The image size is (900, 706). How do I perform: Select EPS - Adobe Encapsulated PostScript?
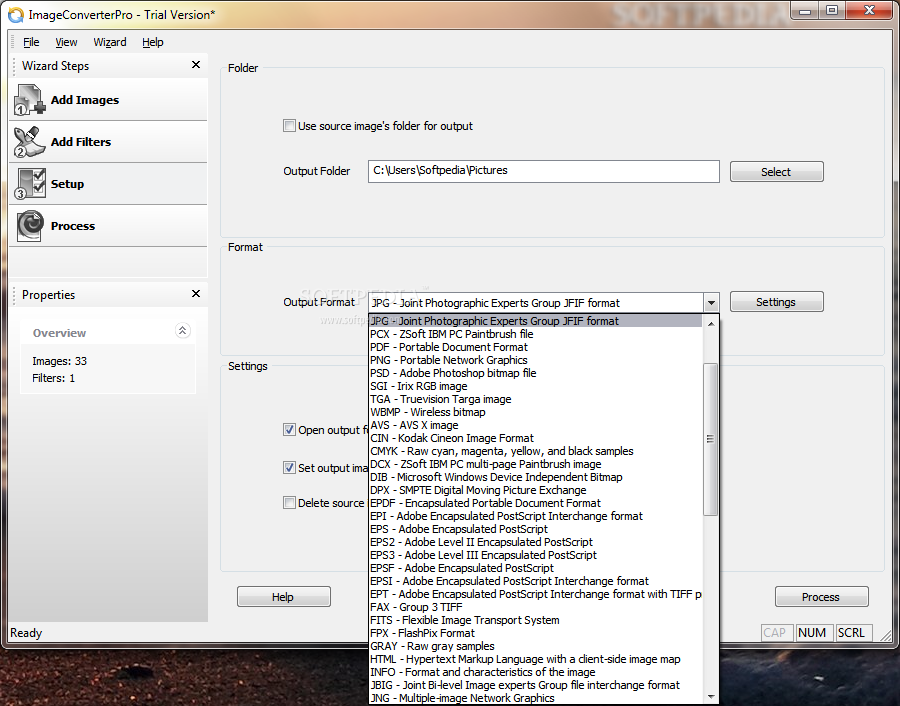pos(536,529)
